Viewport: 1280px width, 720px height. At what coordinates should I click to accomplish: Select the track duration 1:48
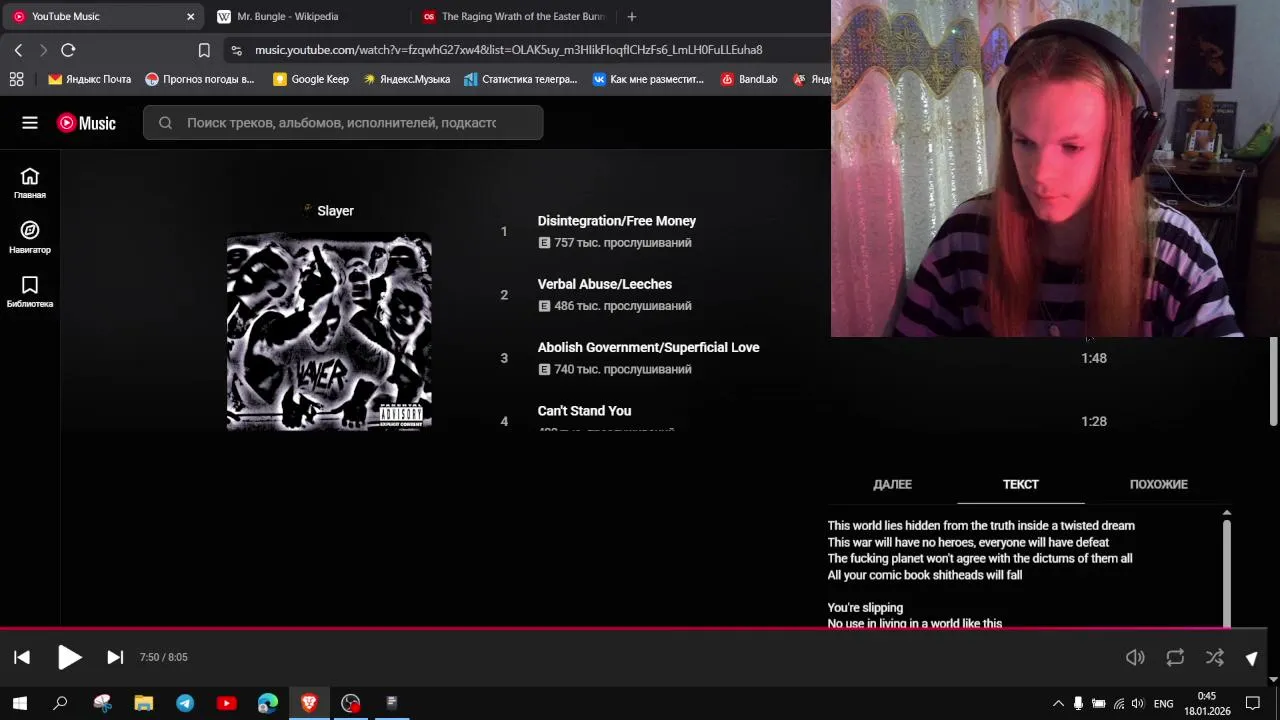1094,358
